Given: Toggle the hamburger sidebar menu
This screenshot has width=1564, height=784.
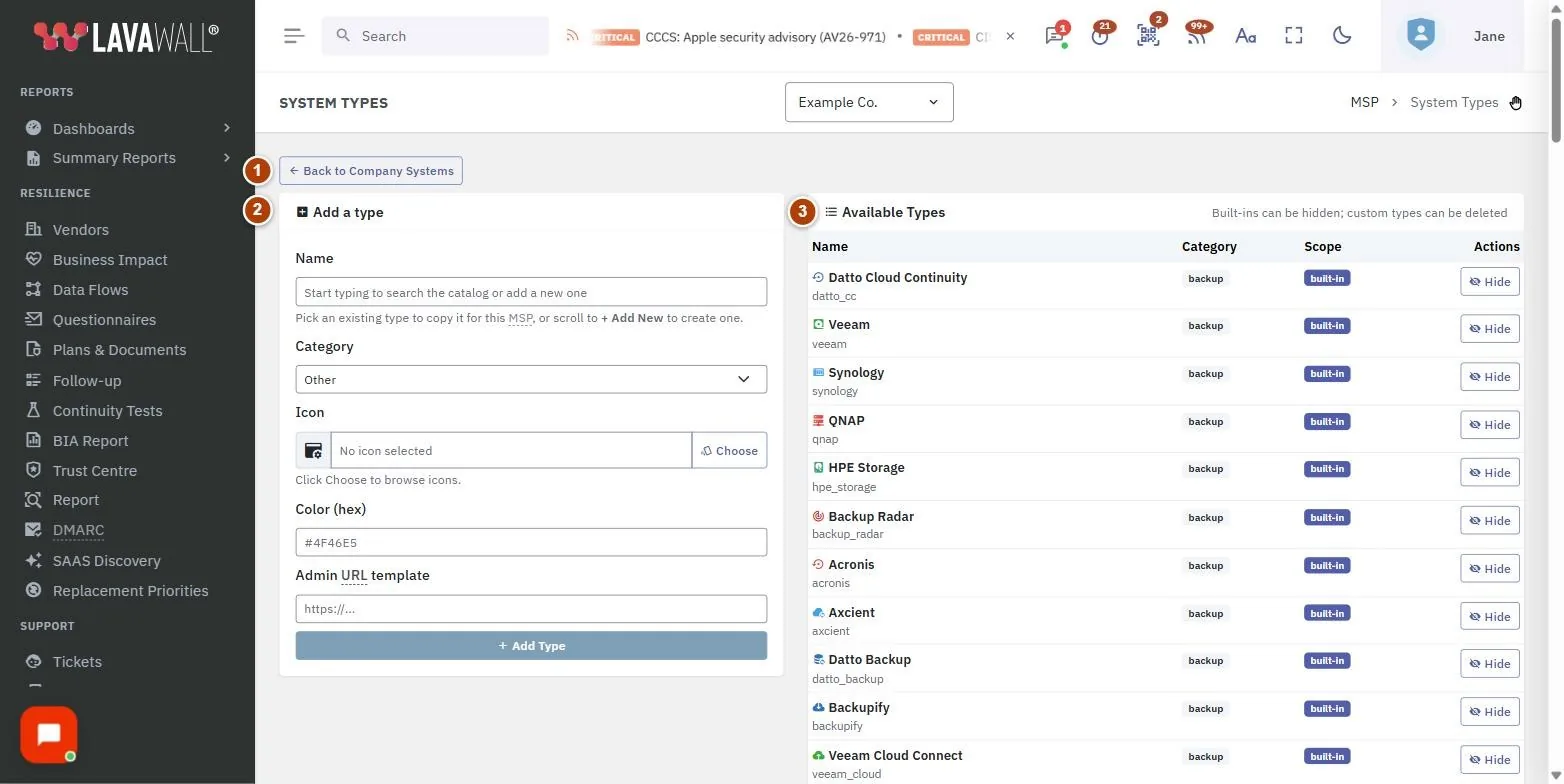Looking at the screenshot, I should [293, 36].
